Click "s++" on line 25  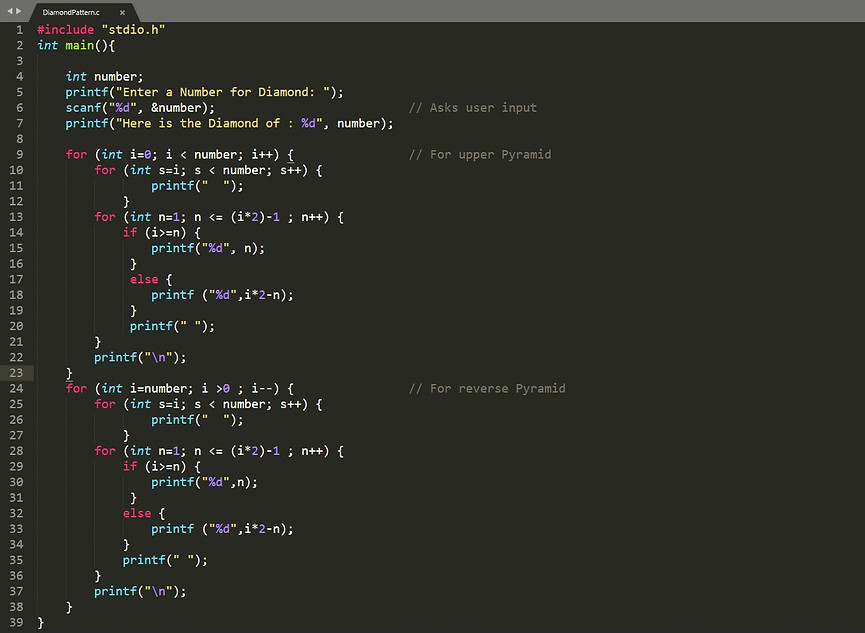[x=291, y=404]
